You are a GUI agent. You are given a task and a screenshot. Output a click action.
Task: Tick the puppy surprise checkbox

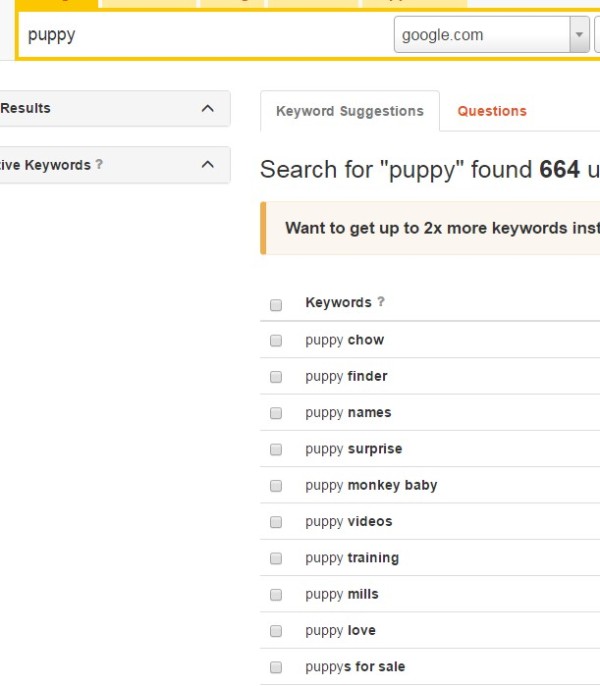[x=276, y=449]
